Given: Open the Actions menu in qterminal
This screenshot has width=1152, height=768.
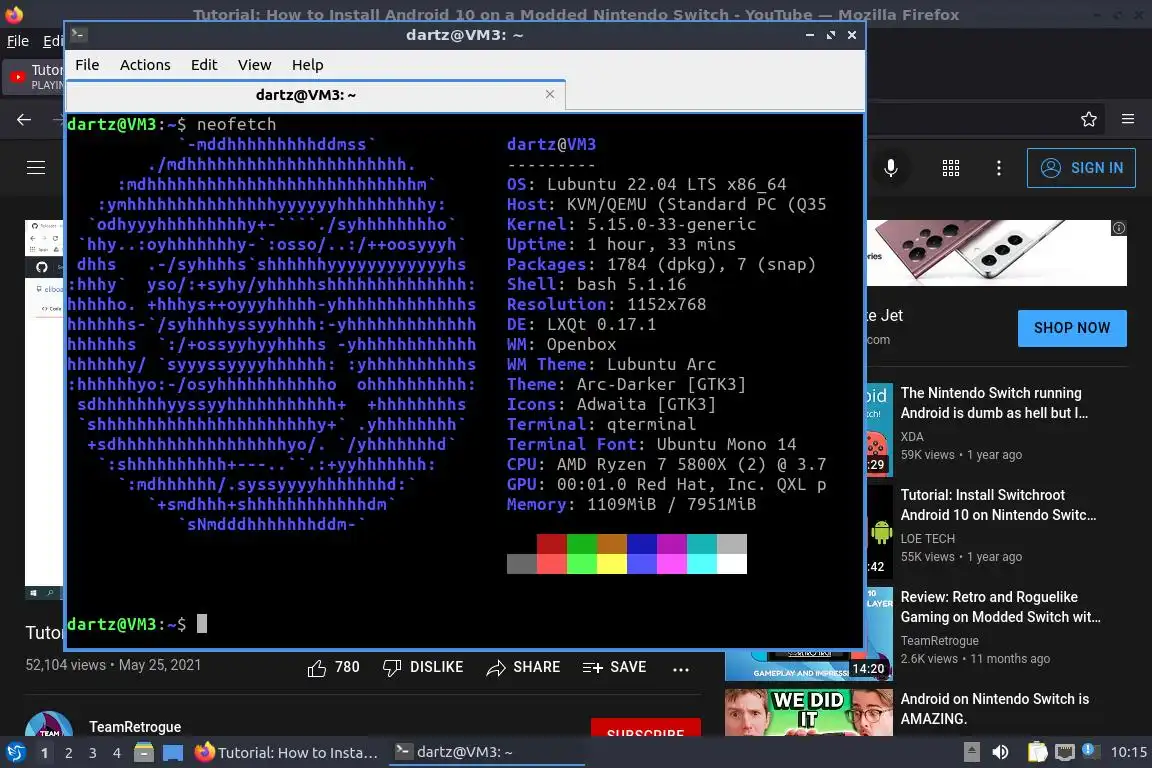Looking at the screenshot, I should (145, 65).
